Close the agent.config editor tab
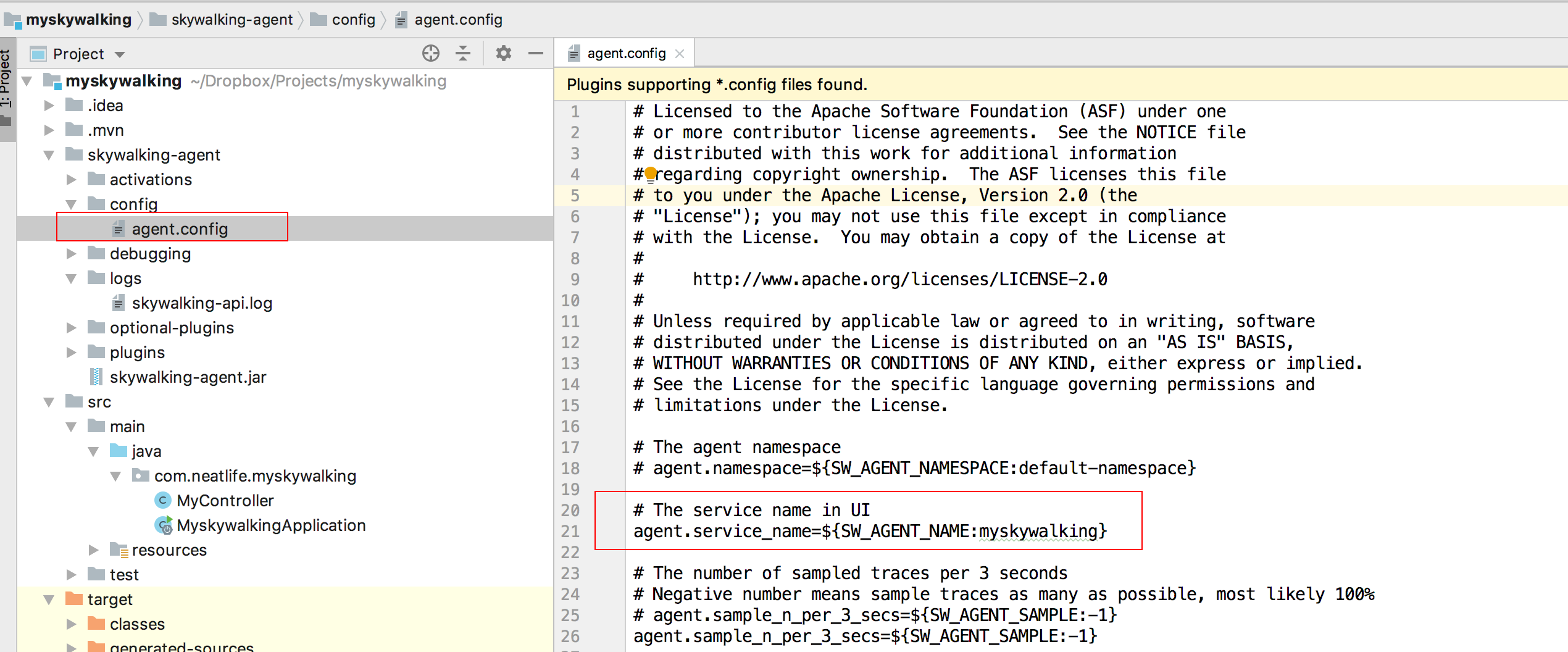 680,54
